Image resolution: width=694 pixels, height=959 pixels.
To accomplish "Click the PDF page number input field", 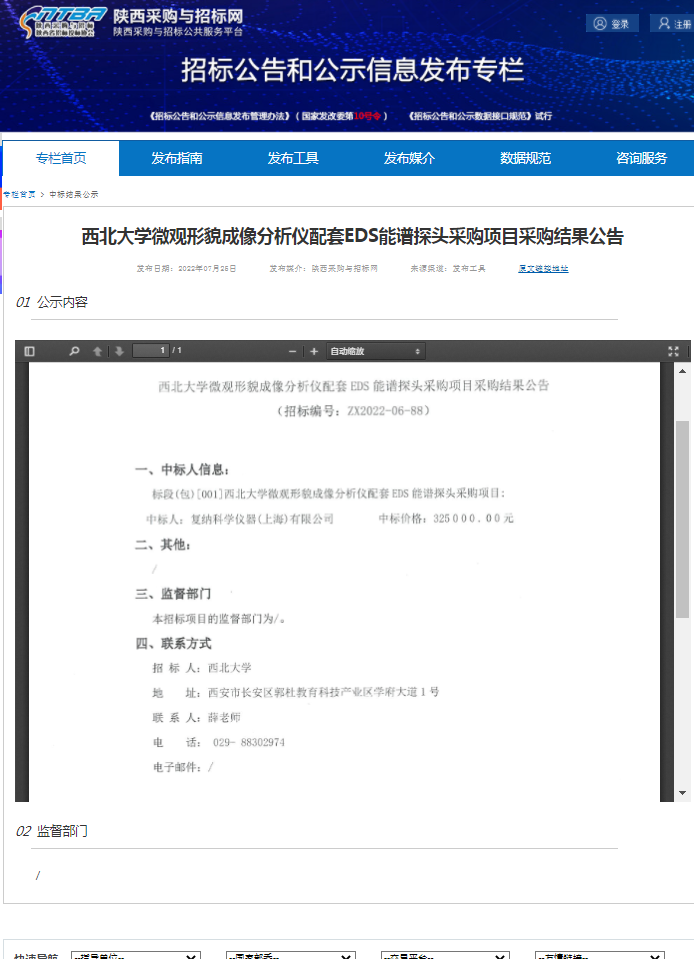I will [x=150, y=351].
